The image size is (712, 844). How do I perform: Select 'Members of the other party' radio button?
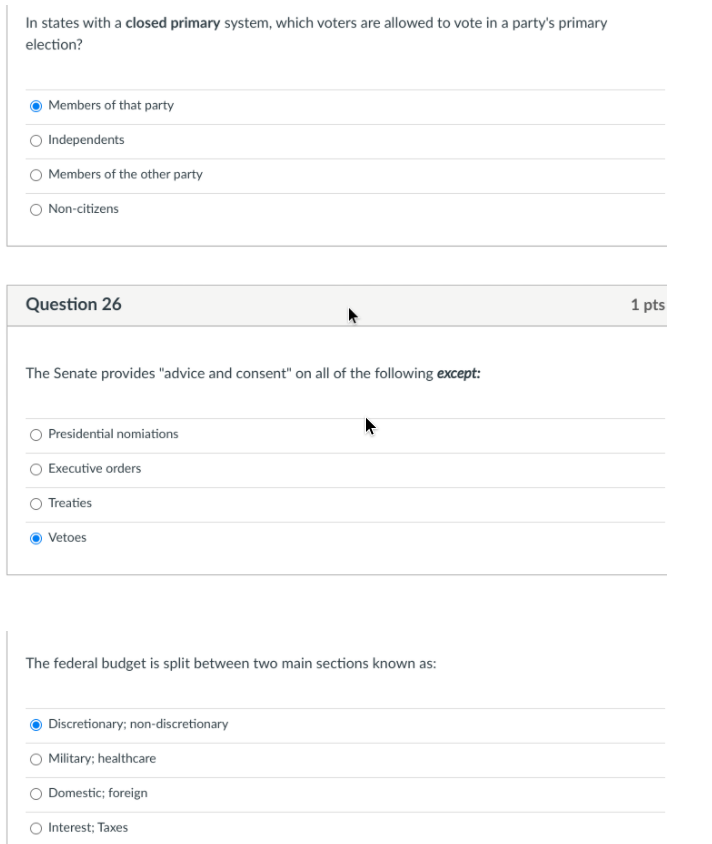point(37,174)
